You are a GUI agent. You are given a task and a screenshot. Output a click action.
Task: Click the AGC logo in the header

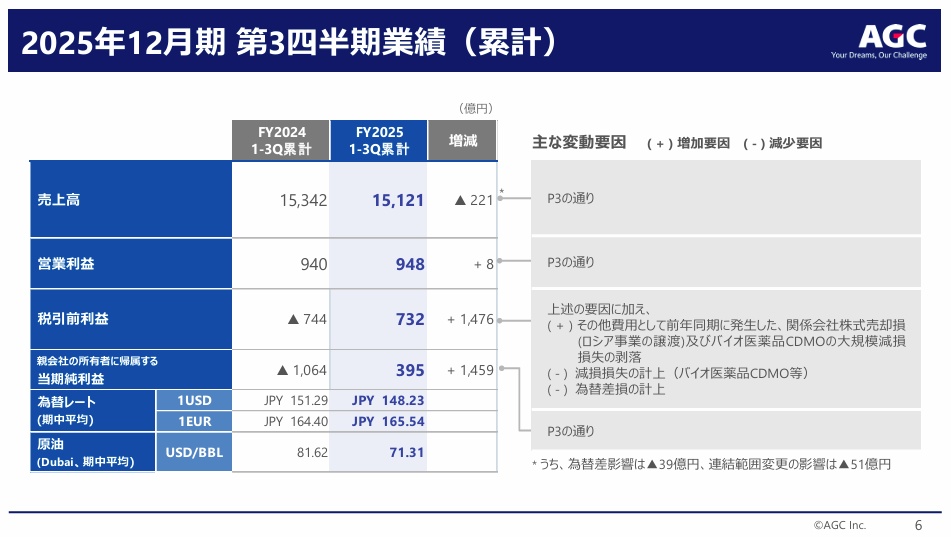(892, 36)
